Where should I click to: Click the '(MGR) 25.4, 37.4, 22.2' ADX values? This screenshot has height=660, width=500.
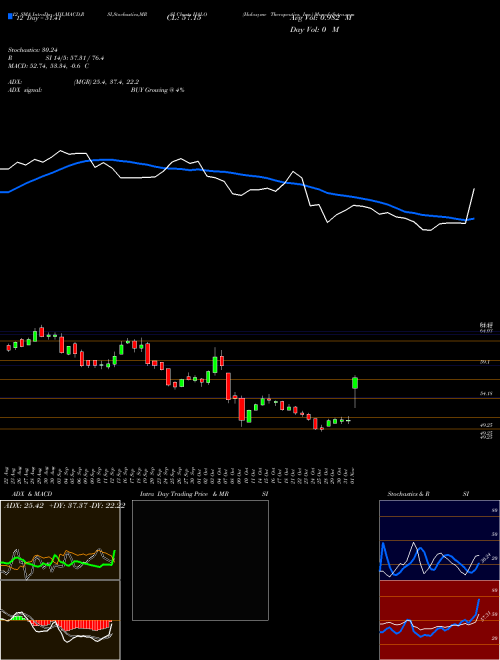106,82
